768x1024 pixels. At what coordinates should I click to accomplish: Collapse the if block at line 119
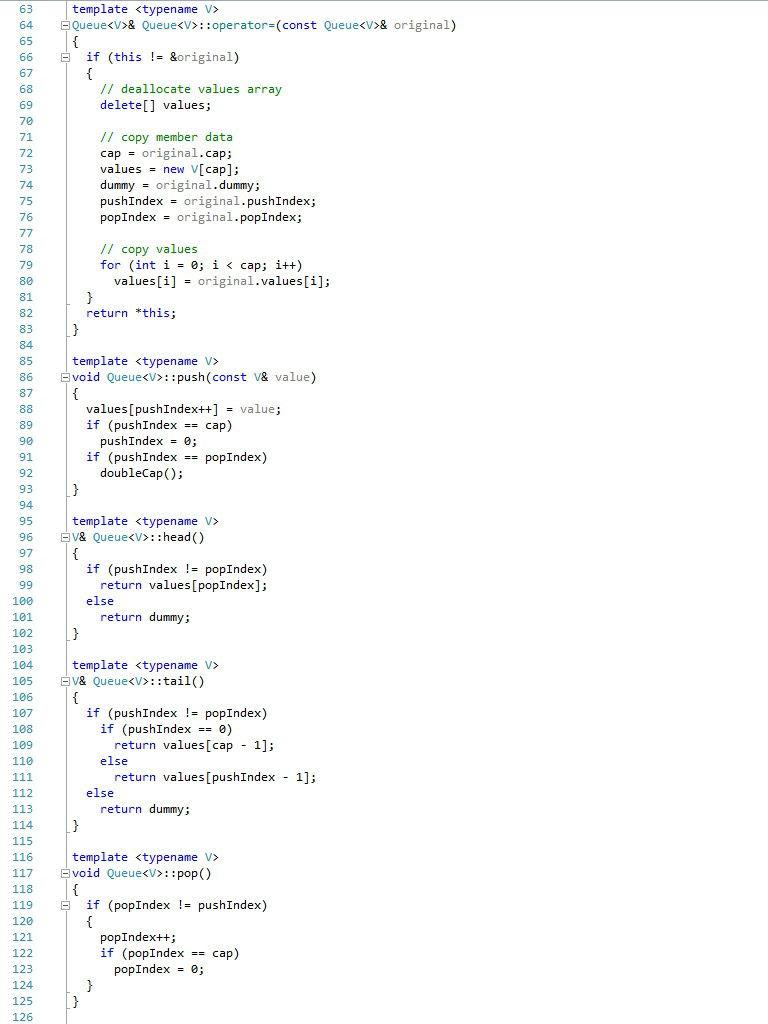65,905
